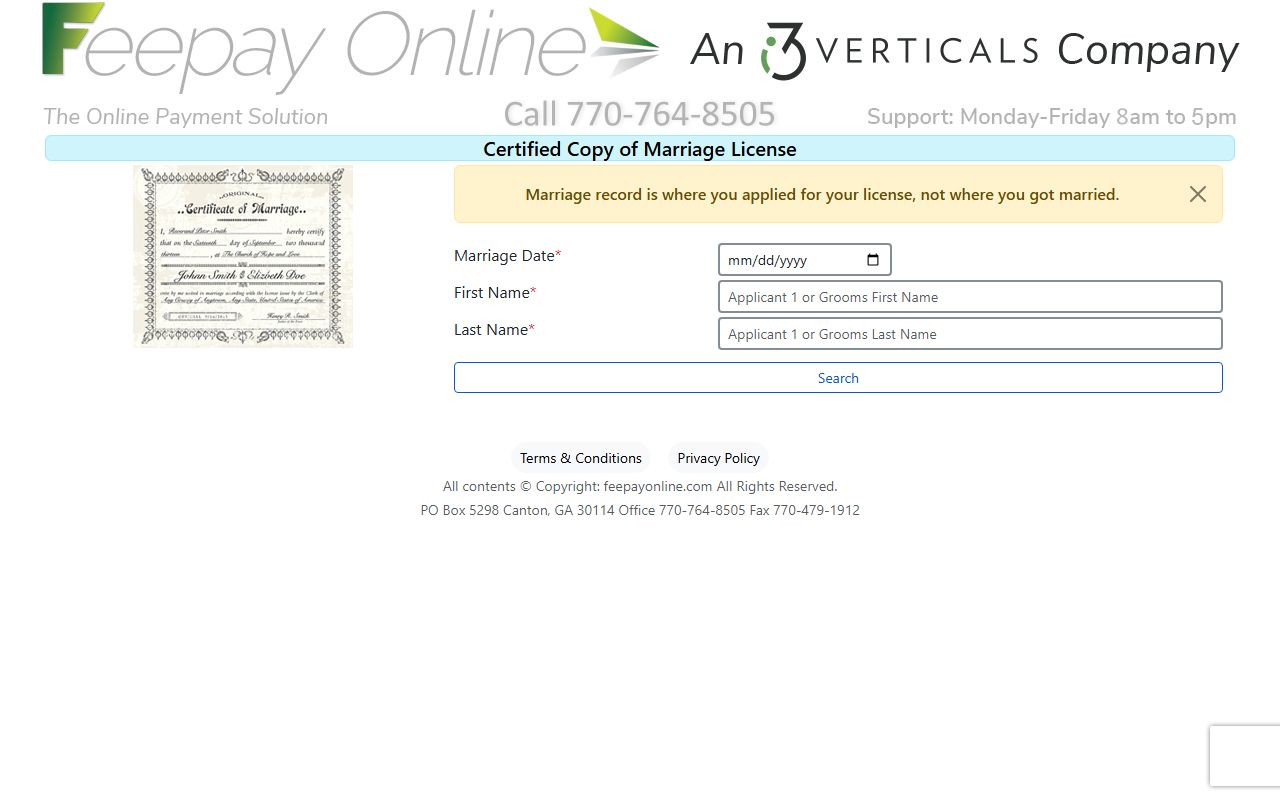Focus the Grooms First Name field

tap(970, 297)
